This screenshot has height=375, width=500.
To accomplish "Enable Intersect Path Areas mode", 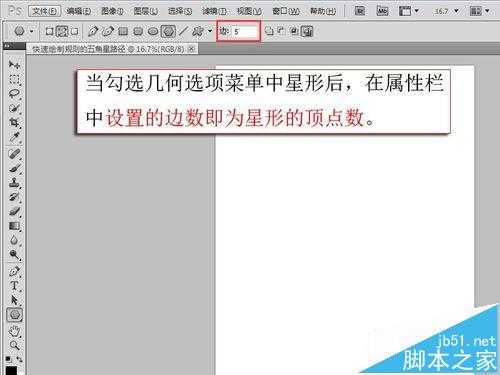I will click(x=294, y=31).
